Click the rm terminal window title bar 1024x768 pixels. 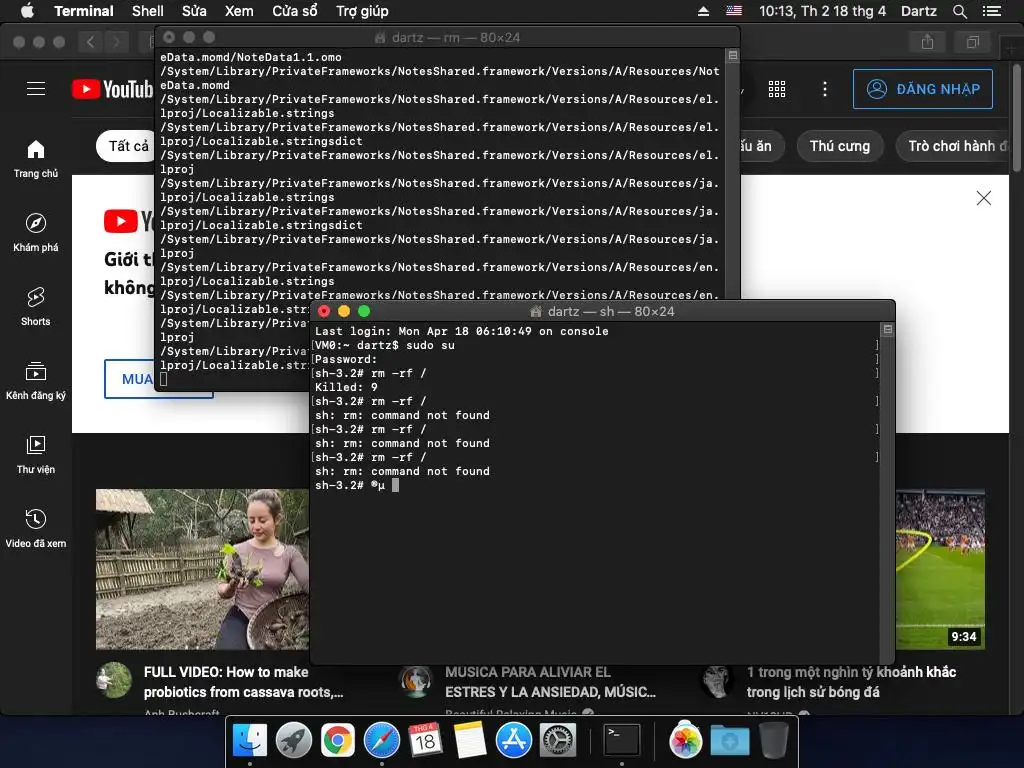click(448, 37)
